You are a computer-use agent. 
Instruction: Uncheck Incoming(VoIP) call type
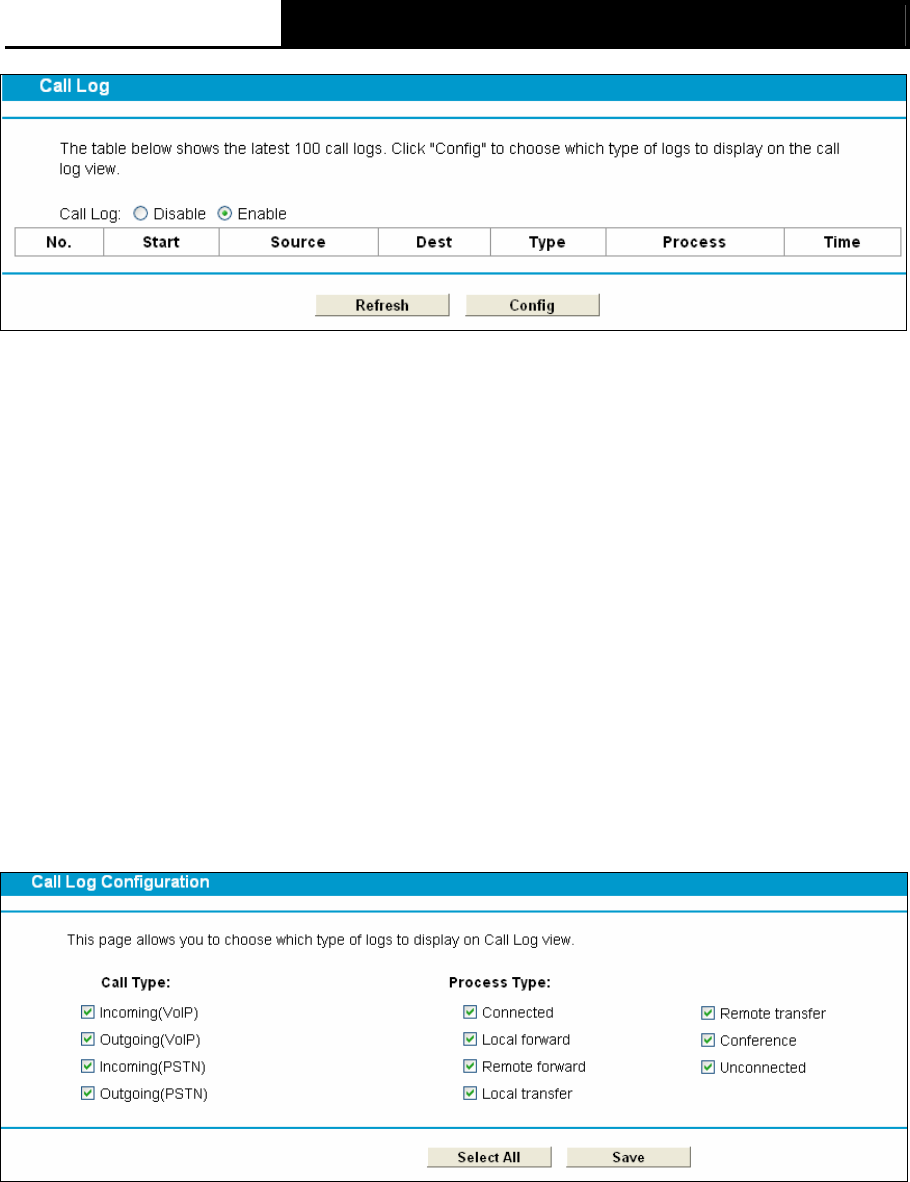pos(87,1012)
